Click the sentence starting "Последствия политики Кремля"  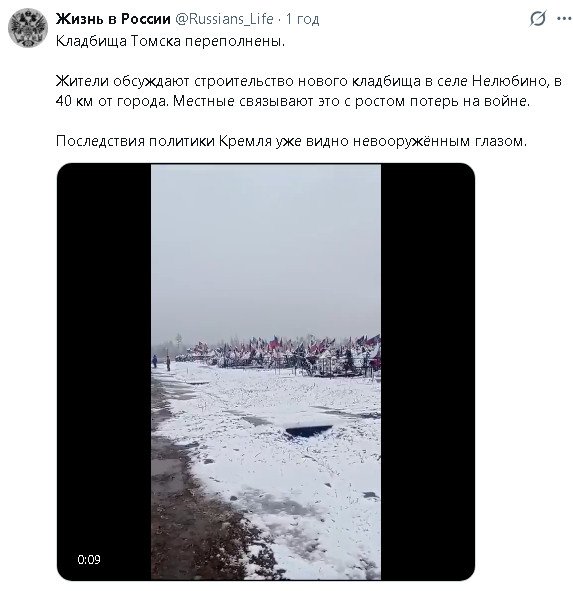click(291, 141)
